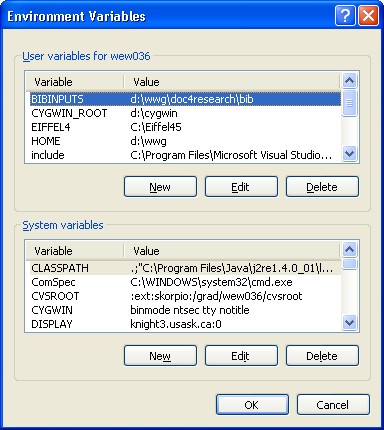
Task: Click the system variables scrollbar thumb
Action: point(350,264)
